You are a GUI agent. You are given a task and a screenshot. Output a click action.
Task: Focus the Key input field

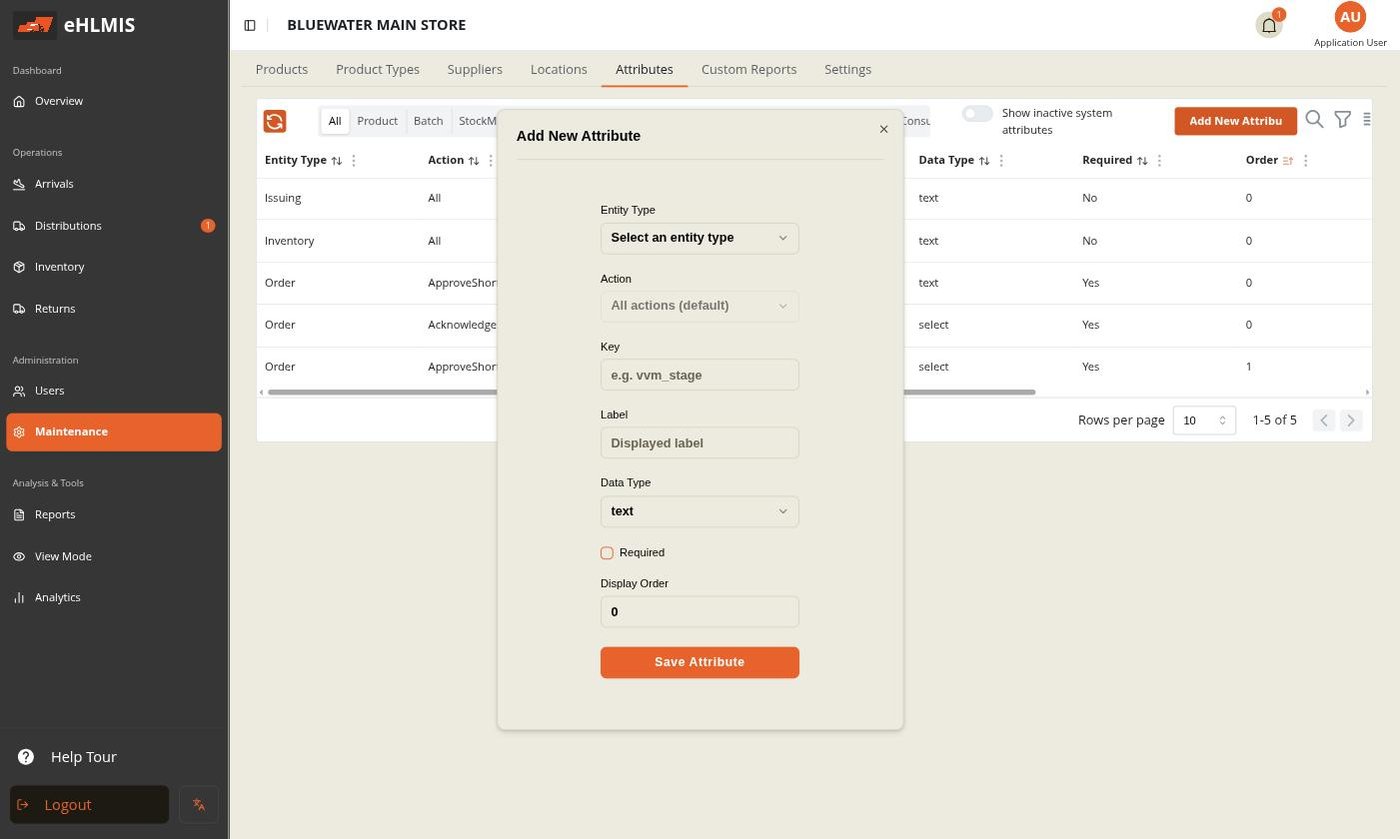[x=700, y=375]
